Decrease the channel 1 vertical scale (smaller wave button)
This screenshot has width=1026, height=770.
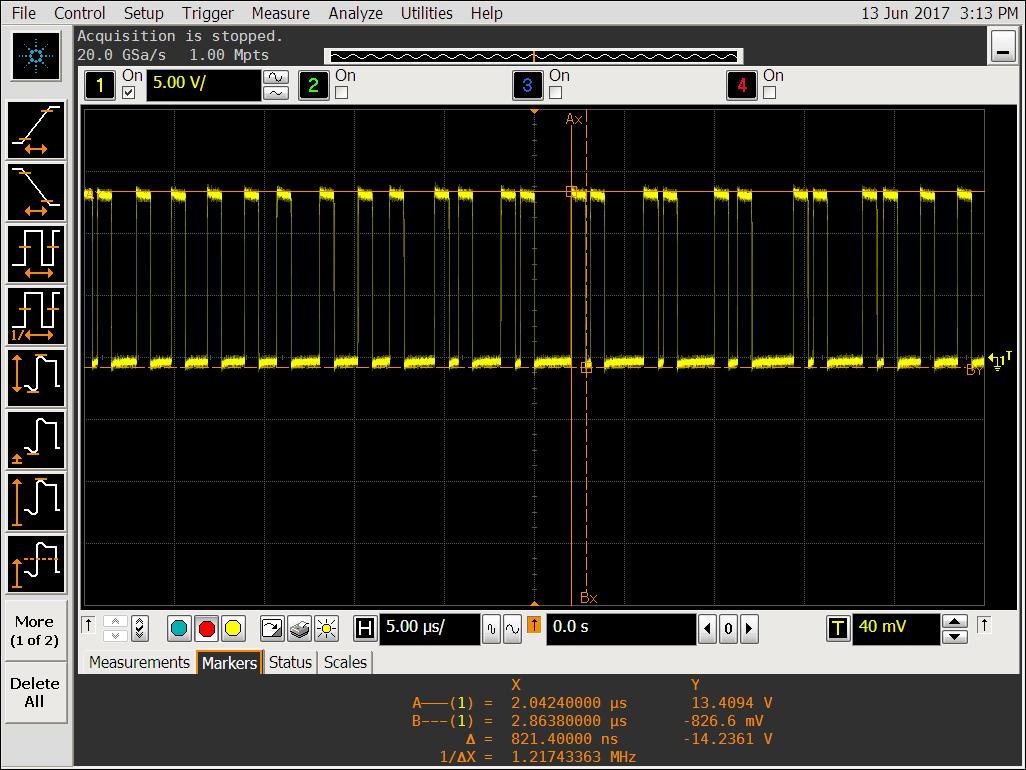point(276,93)
